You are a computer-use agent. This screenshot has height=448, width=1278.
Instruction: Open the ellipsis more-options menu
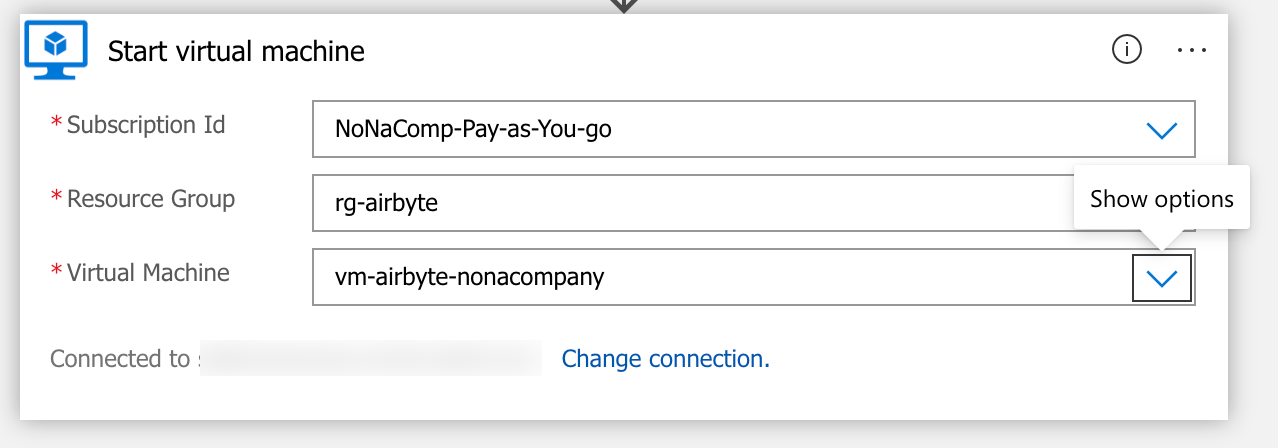coord(1192,49)
